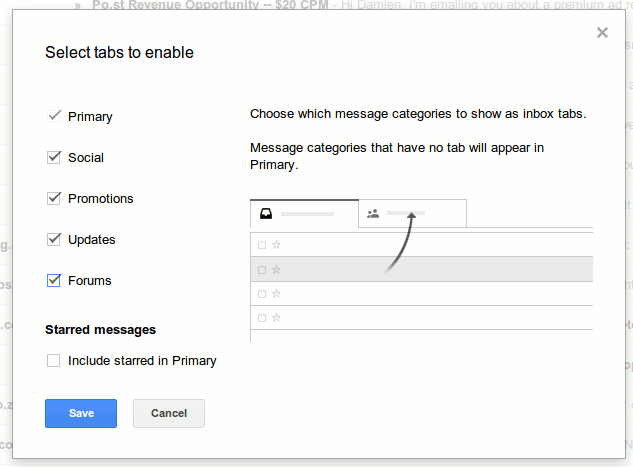
Task: Click the star in fourth preview row
Action: 277,318
